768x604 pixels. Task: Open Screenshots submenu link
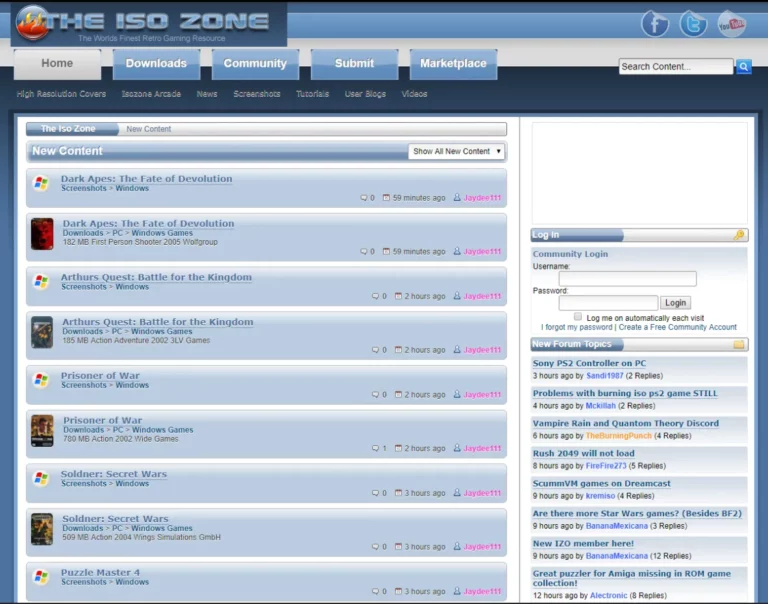tap(257, 94)
